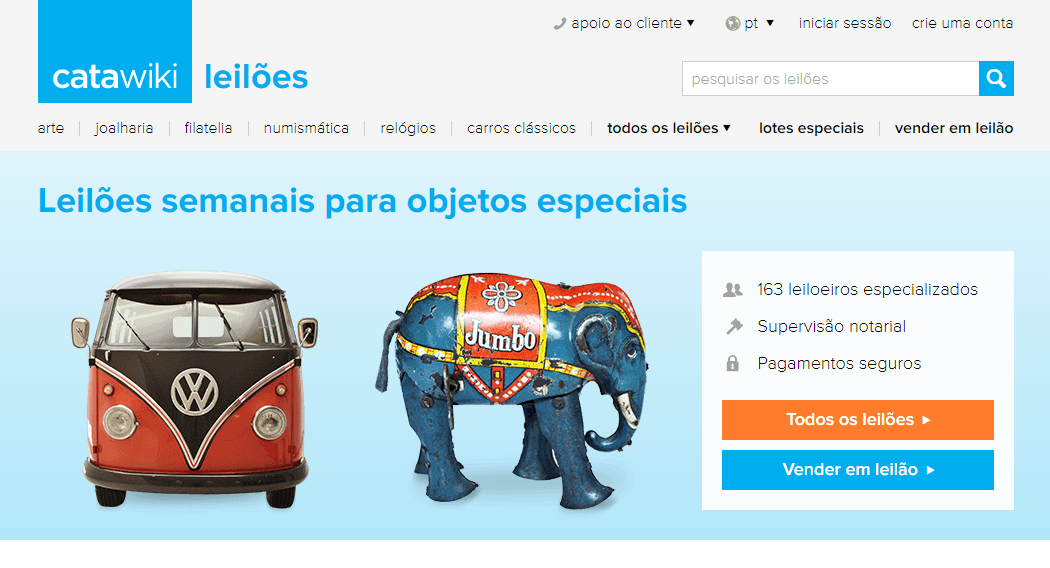Expand the apoio ao cliente dropdown

(624, 23)
